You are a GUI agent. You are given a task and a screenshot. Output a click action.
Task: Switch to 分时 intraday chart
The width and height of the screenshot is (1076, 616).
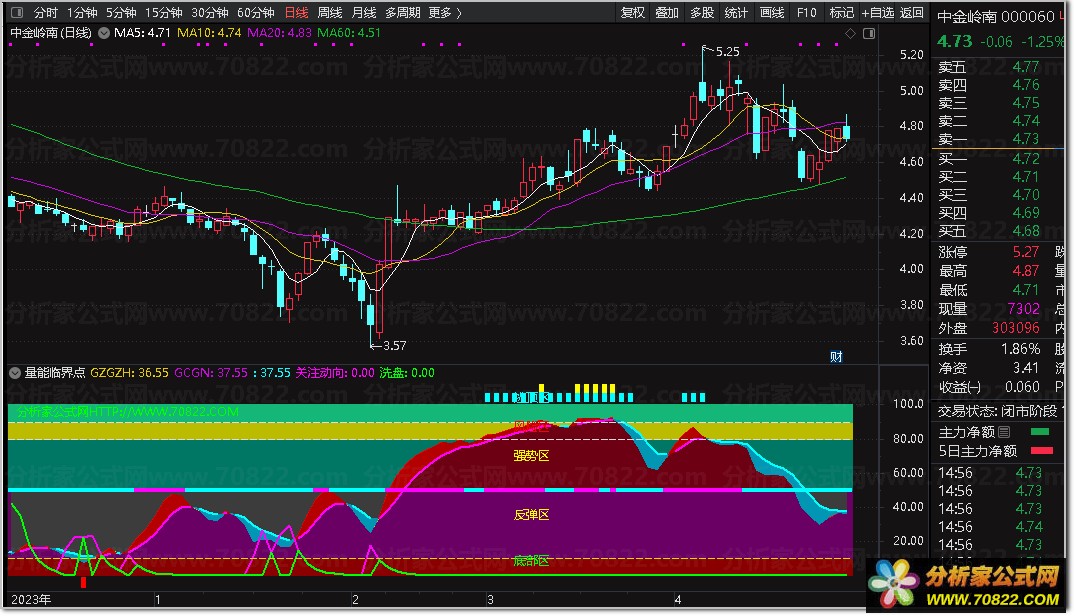click(x=46, y=12)
